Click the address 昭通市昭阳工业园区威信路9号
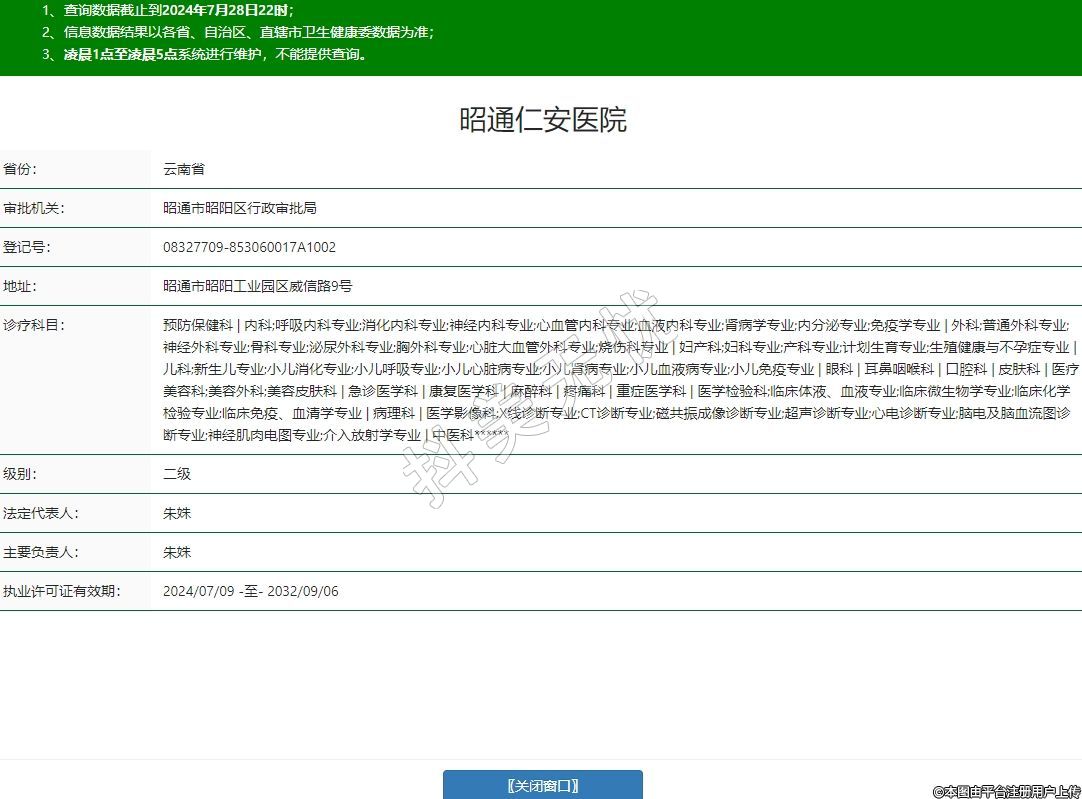This screenshot has width=1082, height=799. (258, 286)
